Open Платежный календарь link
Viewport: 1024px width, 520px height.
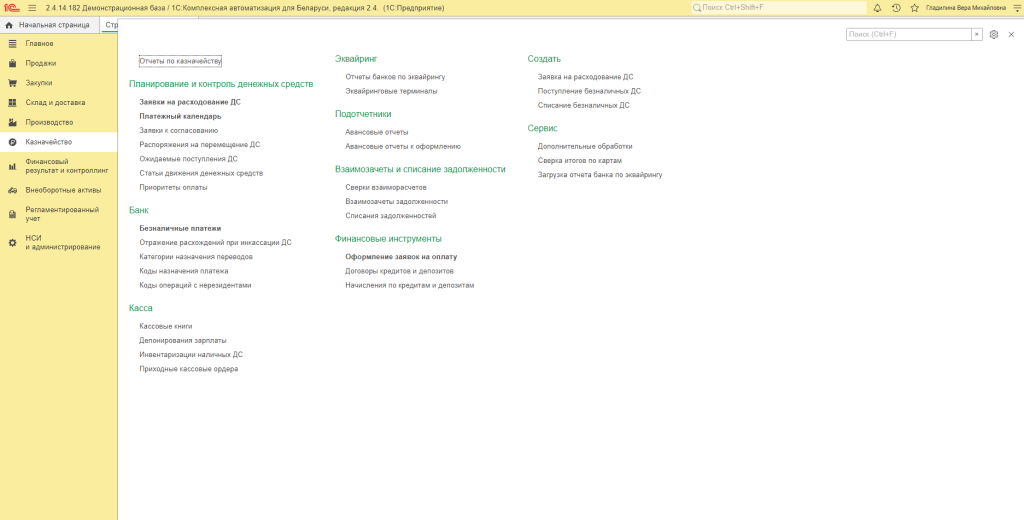[x=180, y=116]
